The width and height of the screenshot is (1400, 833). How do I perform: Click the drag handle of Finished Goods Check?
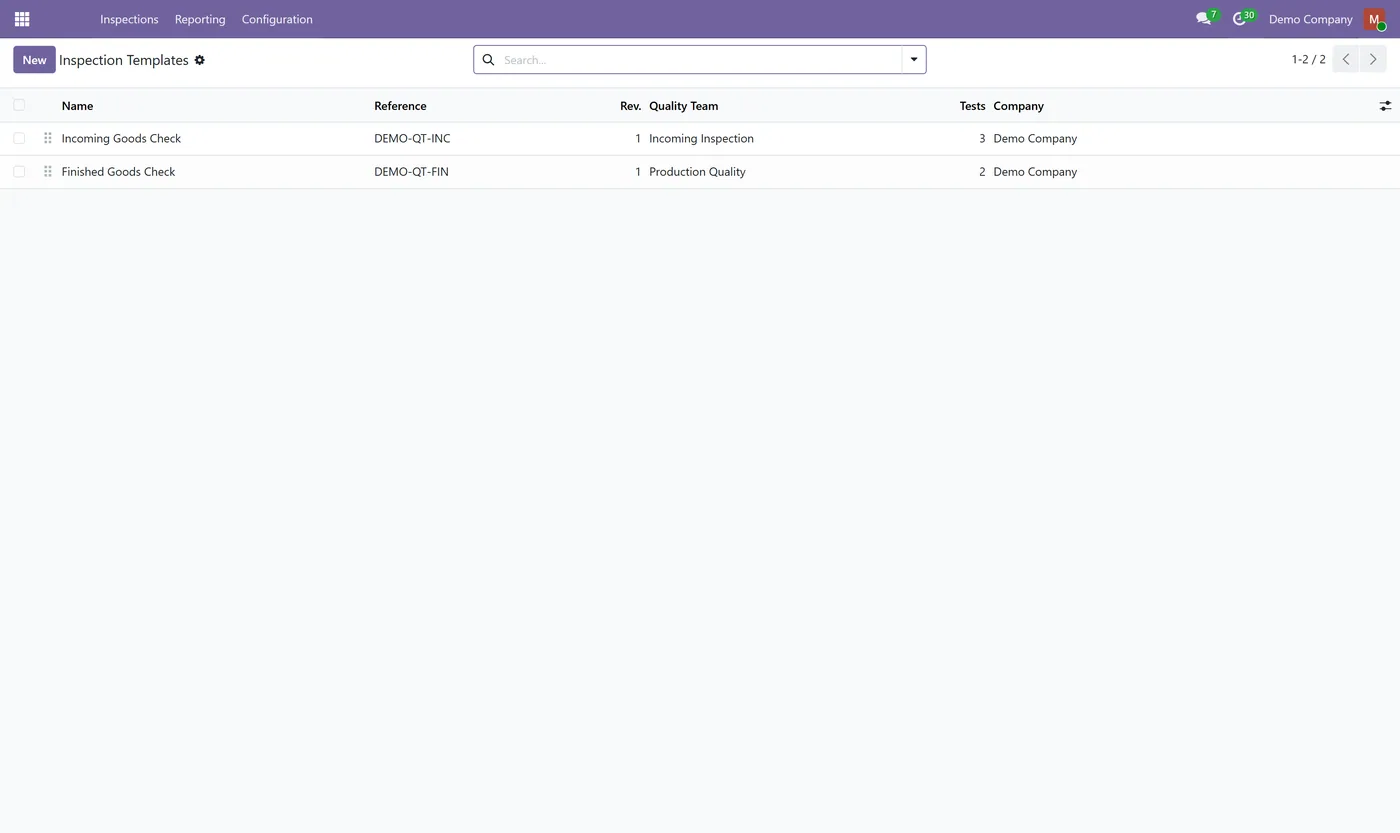click(47, 172)
